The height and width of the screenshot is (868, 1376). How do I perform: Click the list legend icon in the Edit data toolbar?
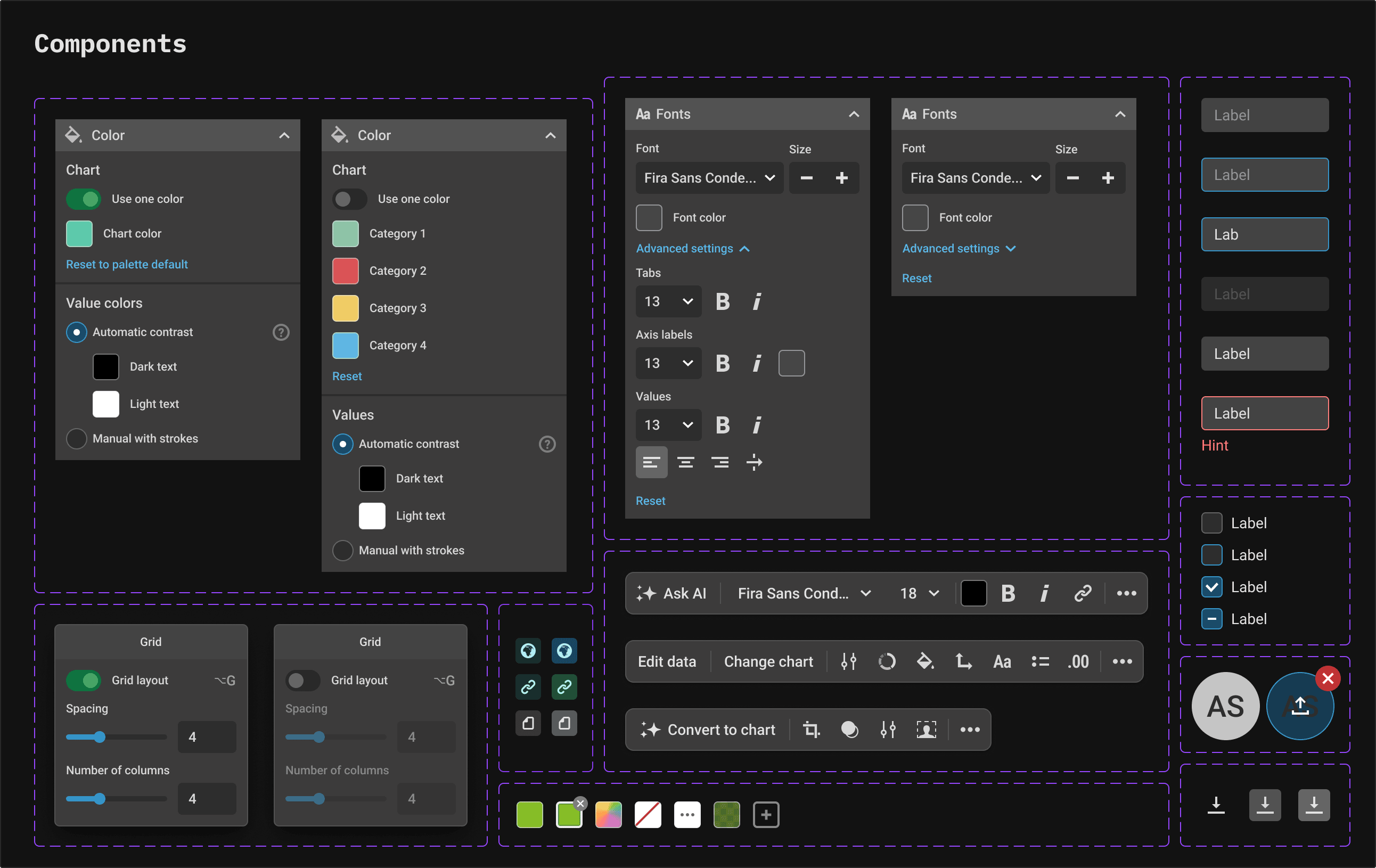coord(1040,662)
